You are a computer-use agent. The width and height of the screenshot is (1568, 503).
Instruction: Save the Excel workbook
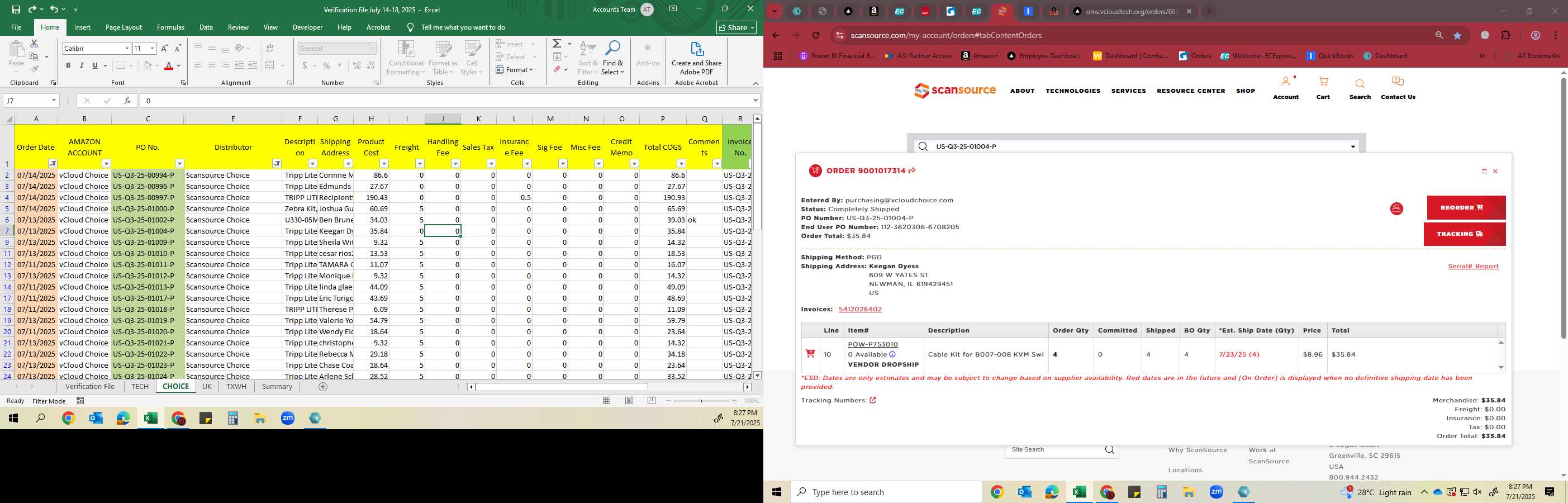[x=16, y=9]
